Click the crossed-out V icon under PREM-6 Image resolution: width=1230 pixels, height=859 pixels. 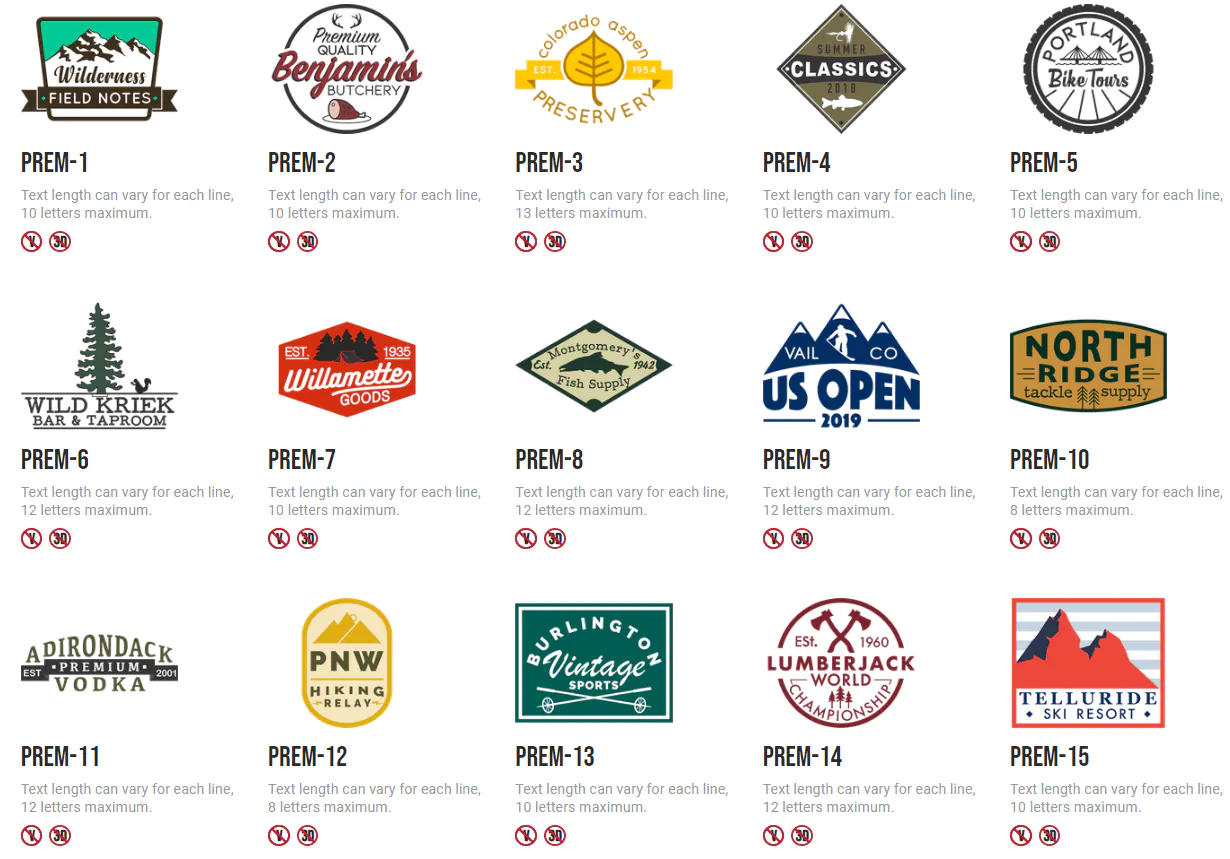[32, 538]
